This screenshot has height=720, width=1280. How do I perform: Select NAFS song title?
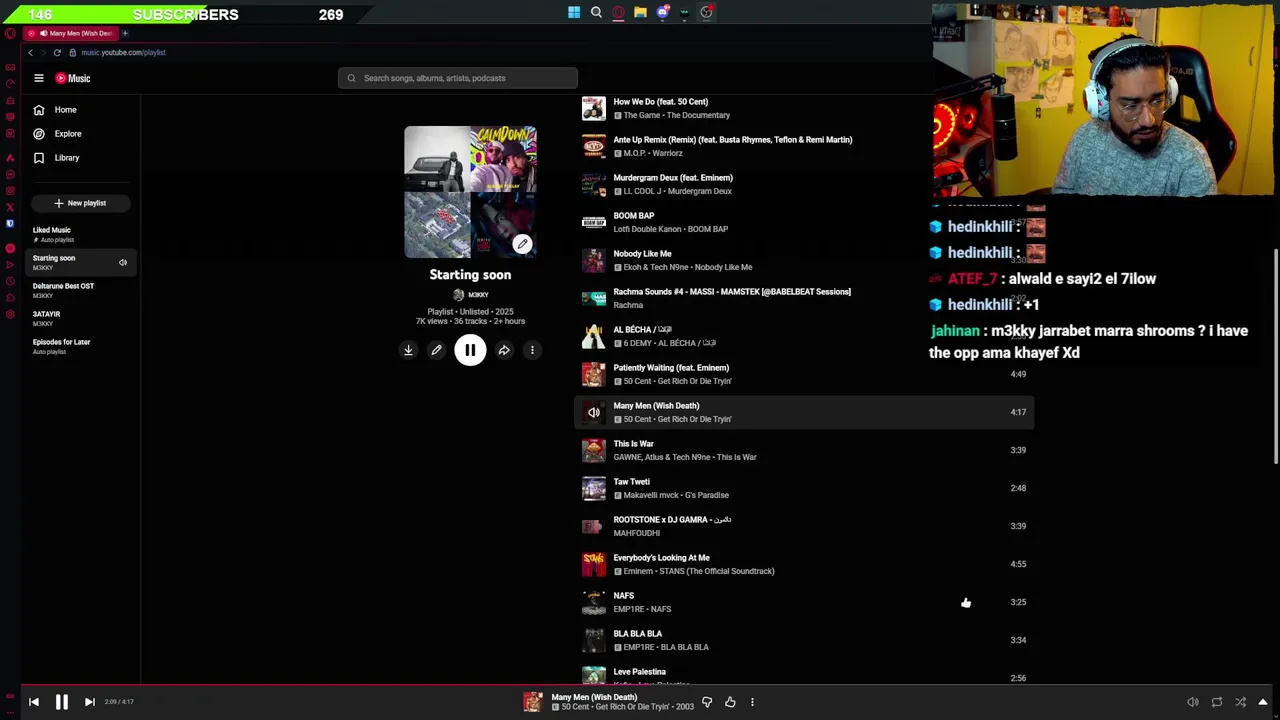click(x=623, y=596)
